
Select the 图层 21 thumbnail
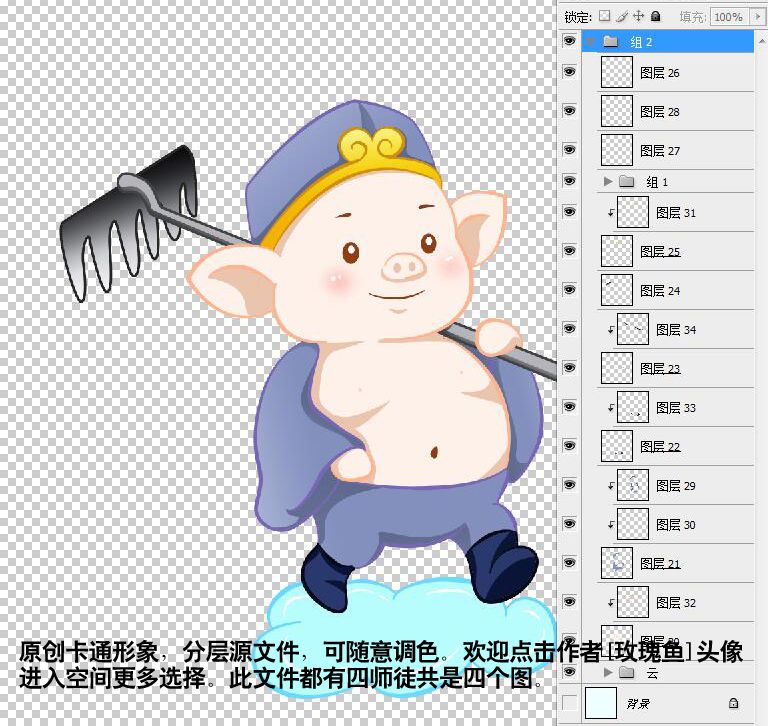click(x=617, y=563)
